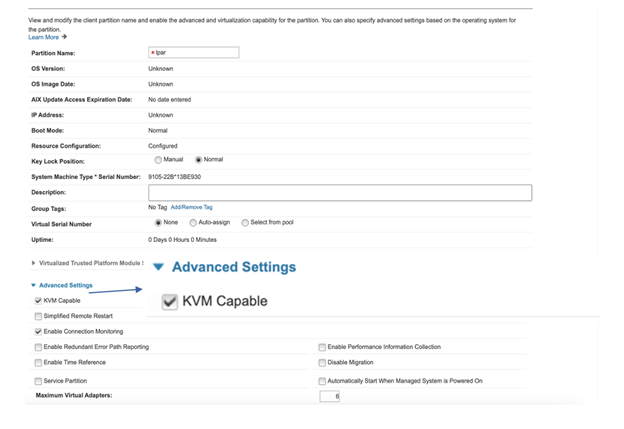The width and height of the screenshot is (624, 429).
Task: Open the Add/Remove Tag link
Action: tap(191, 207)
